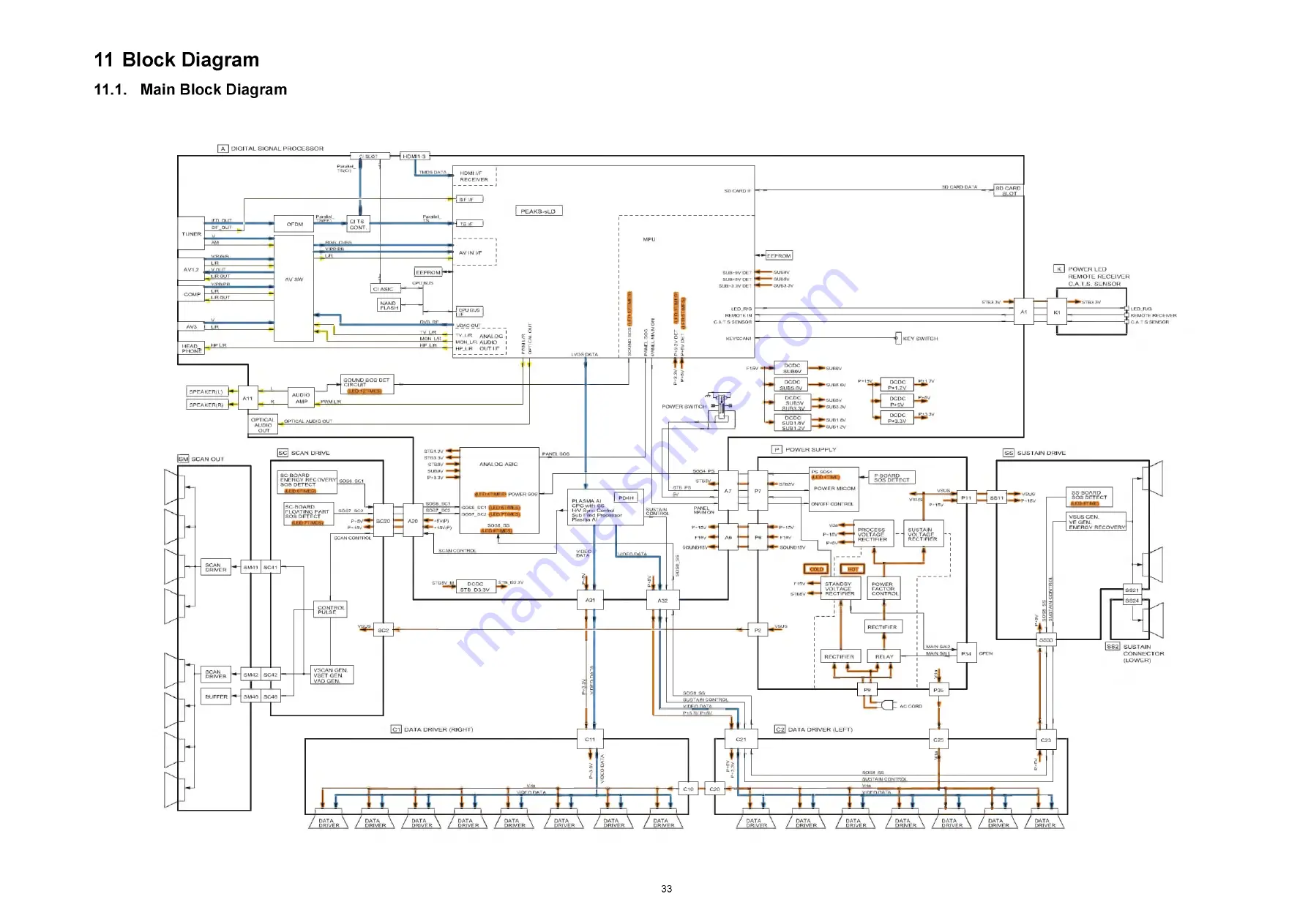The image size is (1308, 924).
Task: Select the 'DCDC STB D3.3V' block
Action: click(475, 586)
